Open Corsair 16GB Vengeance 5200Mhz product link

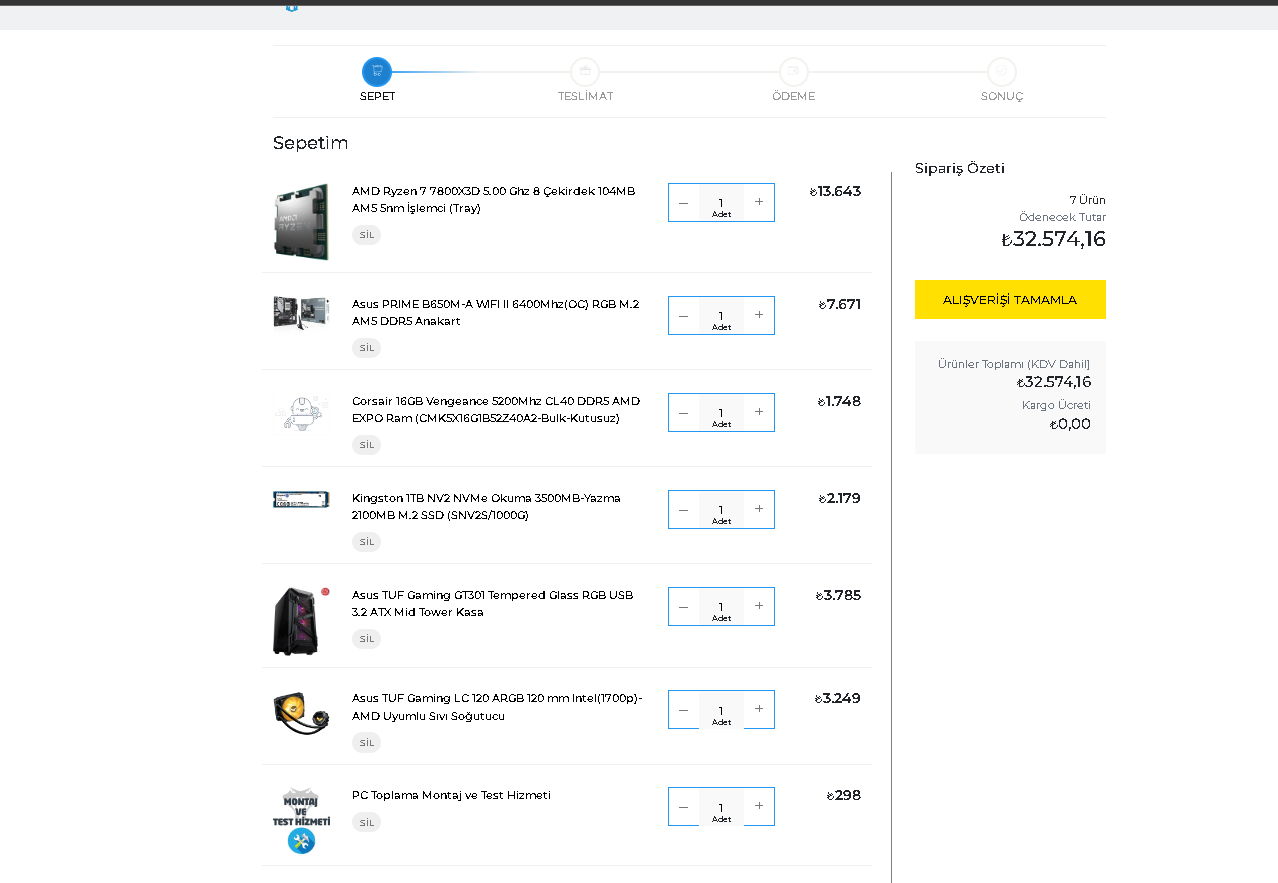496,409
